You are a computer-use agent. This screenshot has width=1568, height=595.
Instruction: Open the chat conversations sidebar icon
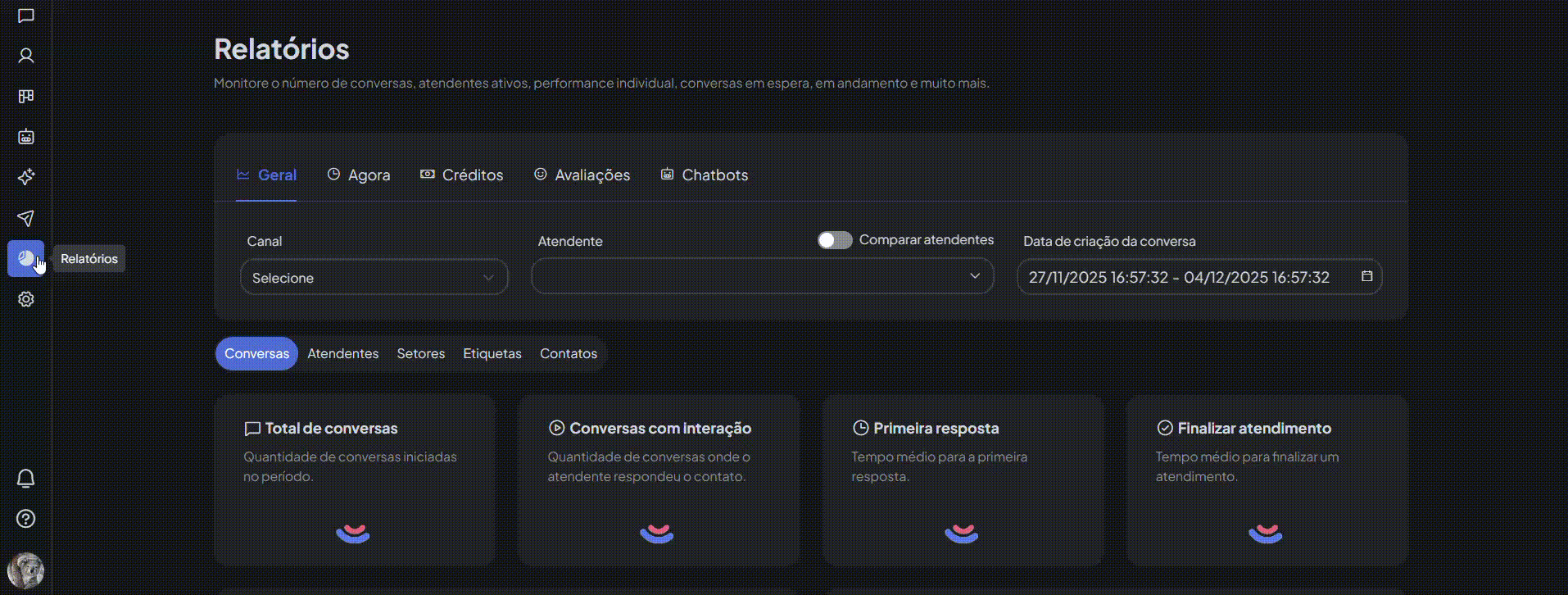(26, 16)
